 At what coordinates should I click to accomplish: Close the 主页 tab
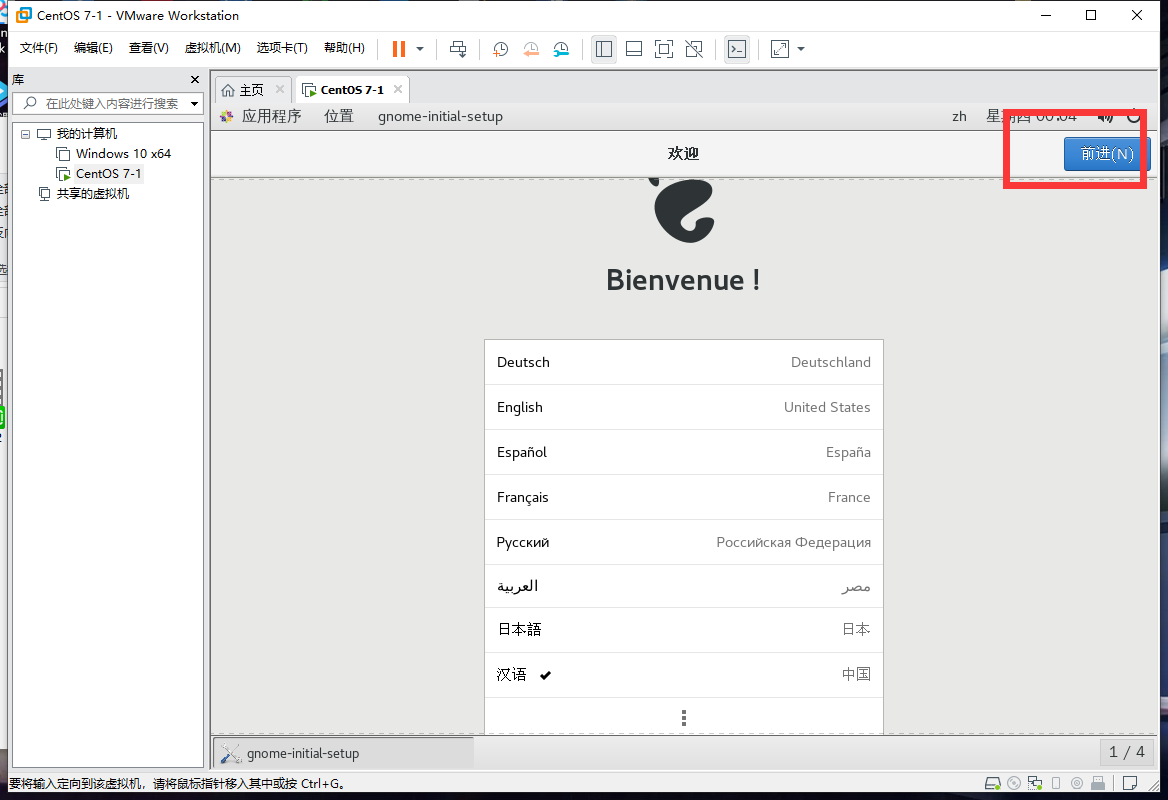click(x=280, y=89)
